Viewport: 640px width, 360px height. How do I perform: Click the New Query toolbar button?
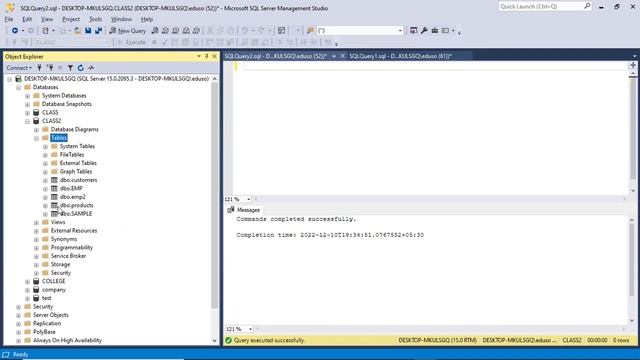pyautogui.click(x=128, y=31)
